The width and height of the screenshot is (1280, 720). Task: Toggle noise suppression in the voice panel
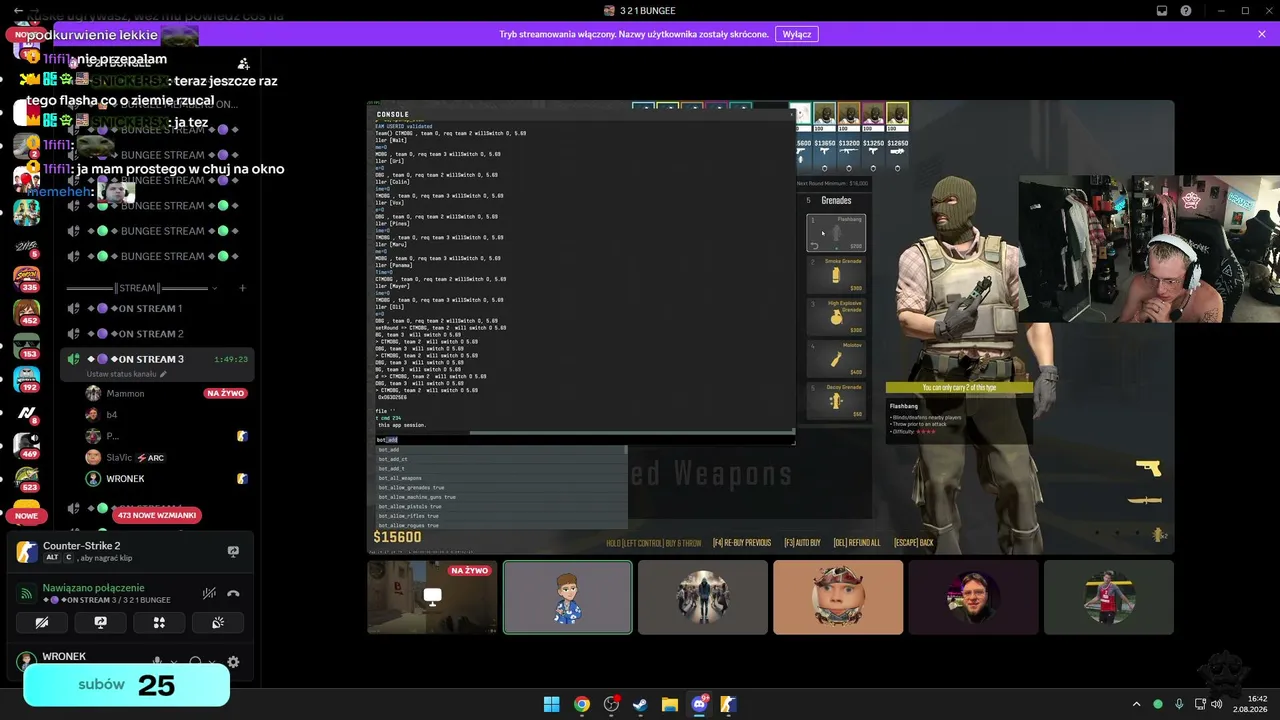coord(209,593)
